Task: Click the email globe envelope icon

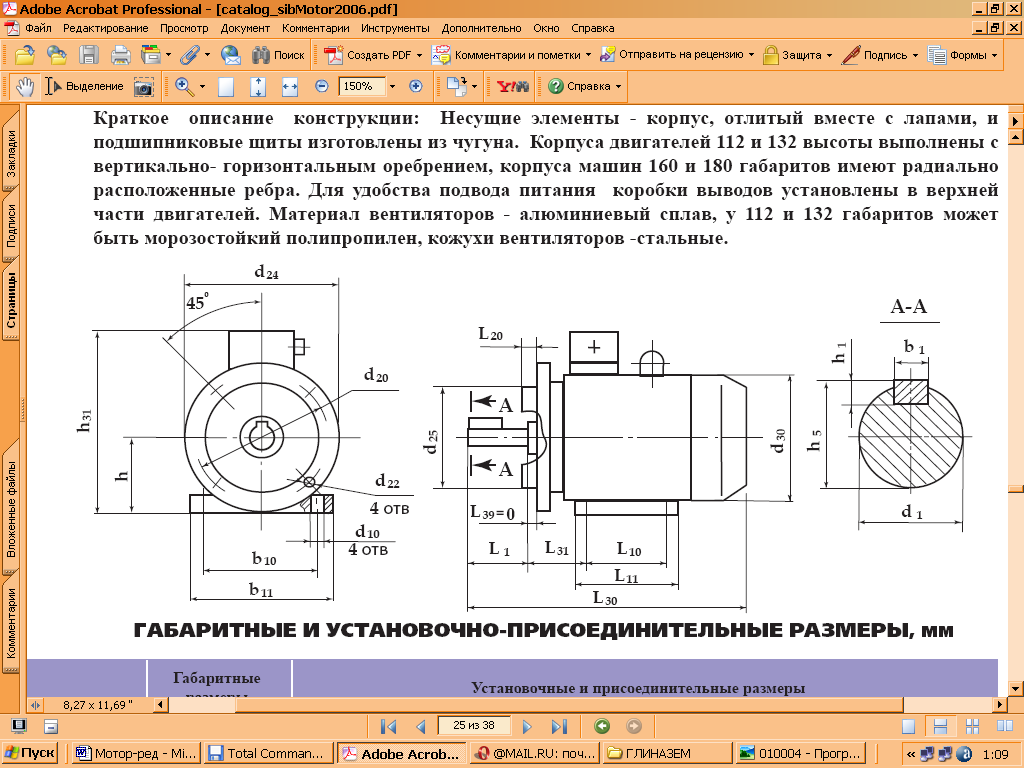Action: [x=230, y=55]
